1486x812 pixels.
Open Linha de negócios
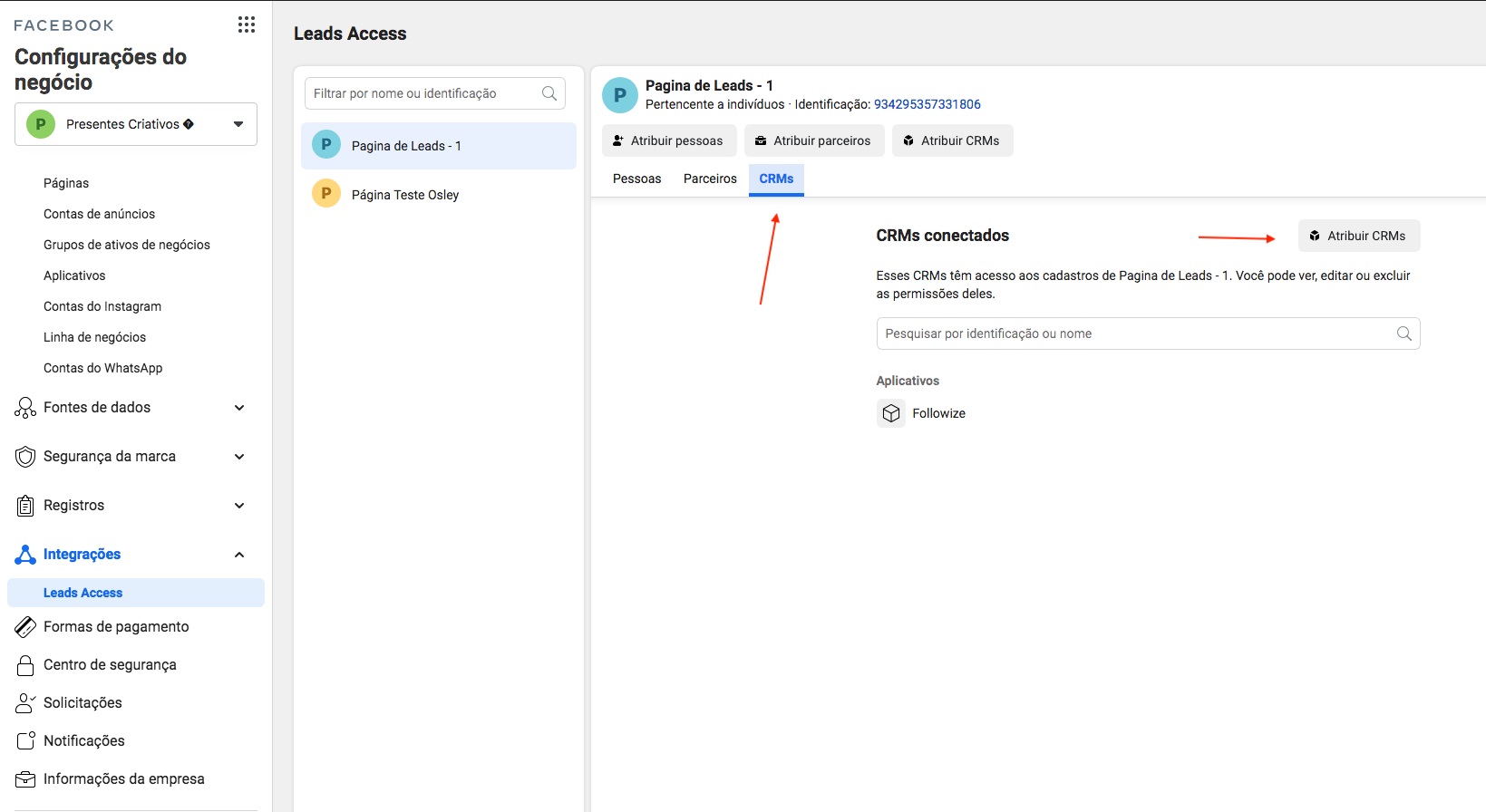[94, 337]
